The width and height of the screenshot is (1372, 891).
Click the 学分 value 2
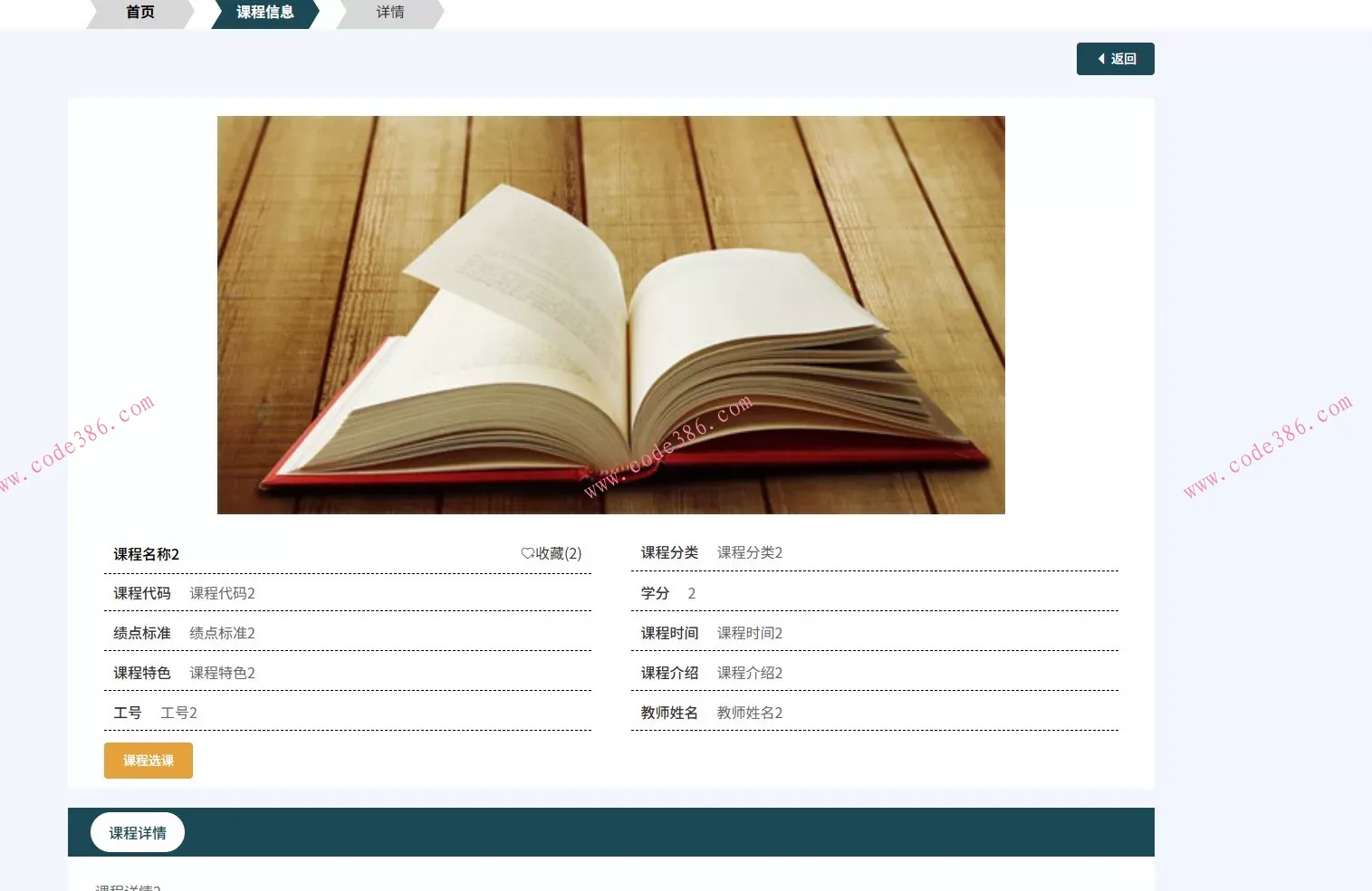692,593
